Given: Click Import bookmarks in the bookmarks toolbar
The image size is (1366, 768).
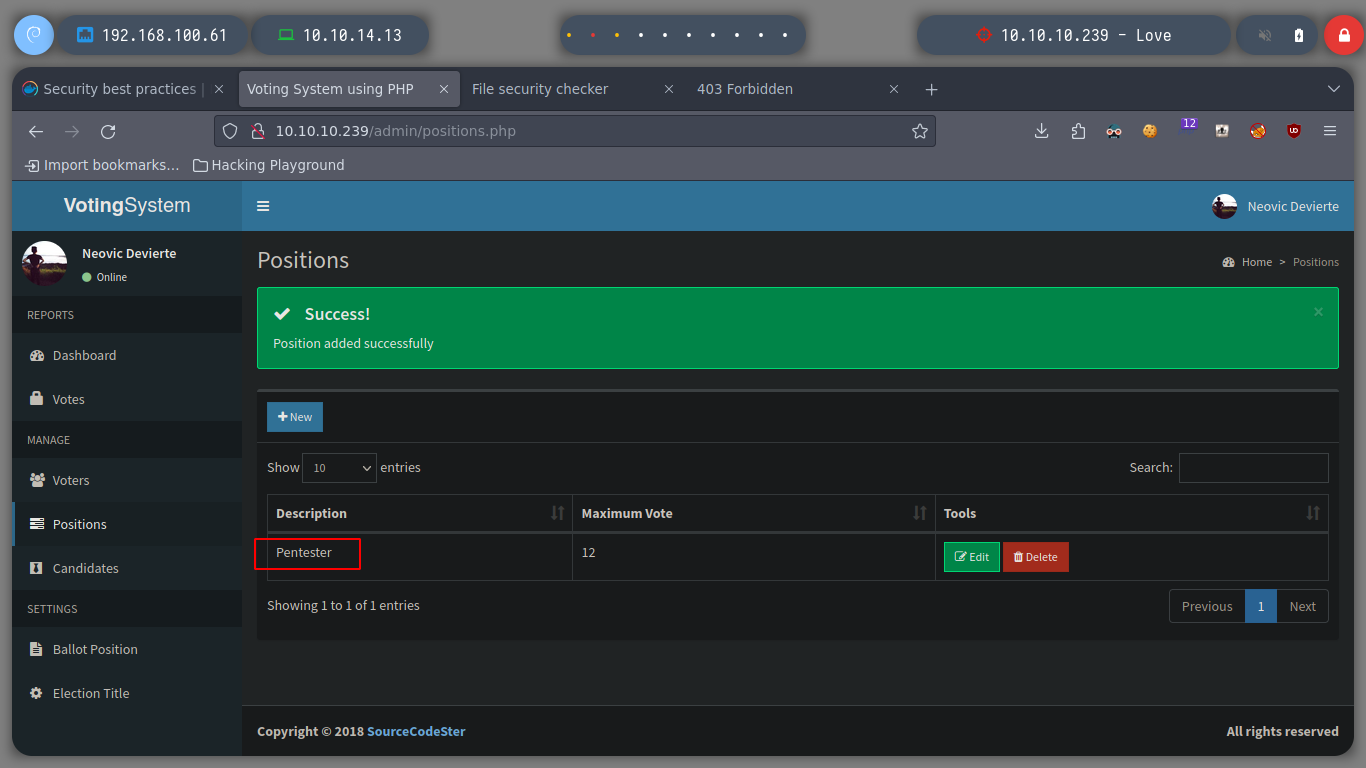Looking at the screenshot, I should (x=103, y=165).
